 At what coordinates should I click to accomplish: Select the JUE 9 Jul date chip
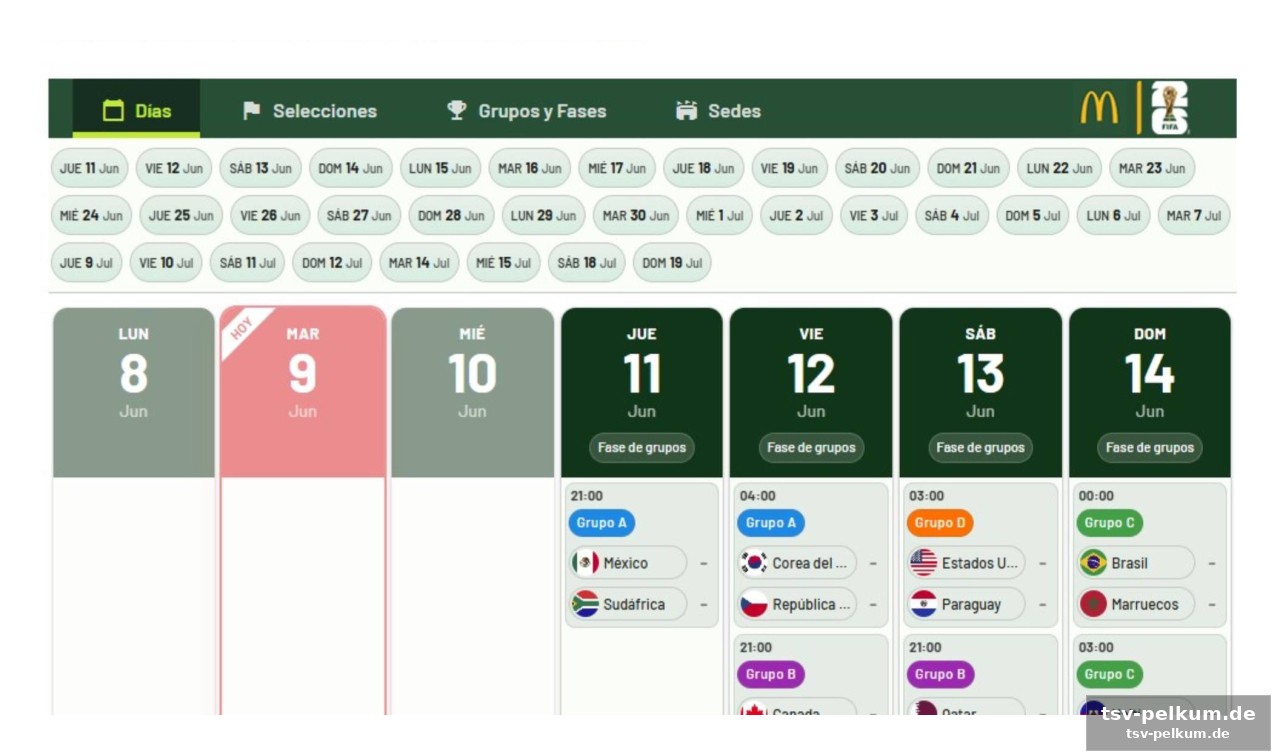click(86, 262)
